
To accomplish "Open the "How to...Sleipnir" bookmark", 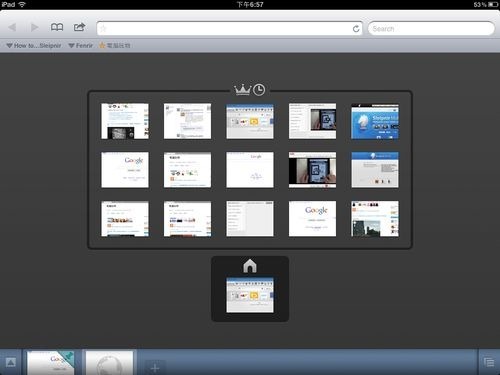I will pyautogui.click(x=34, y=46).
